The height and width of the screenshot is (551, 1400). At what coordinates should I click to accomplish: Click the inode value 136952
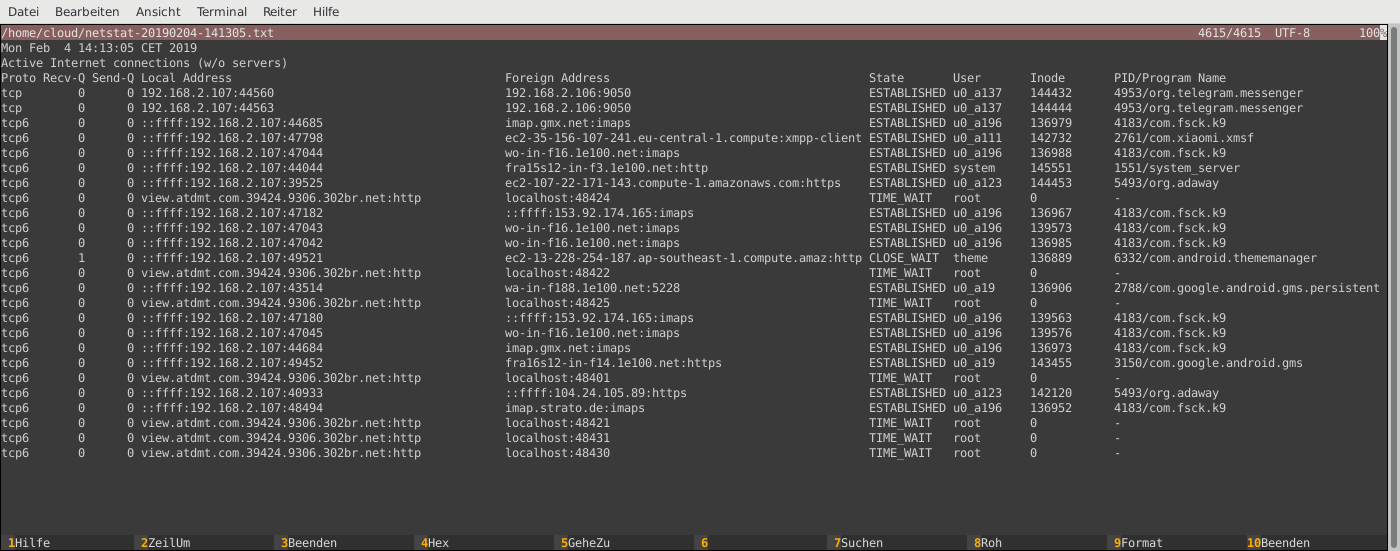coord(1051,408)
